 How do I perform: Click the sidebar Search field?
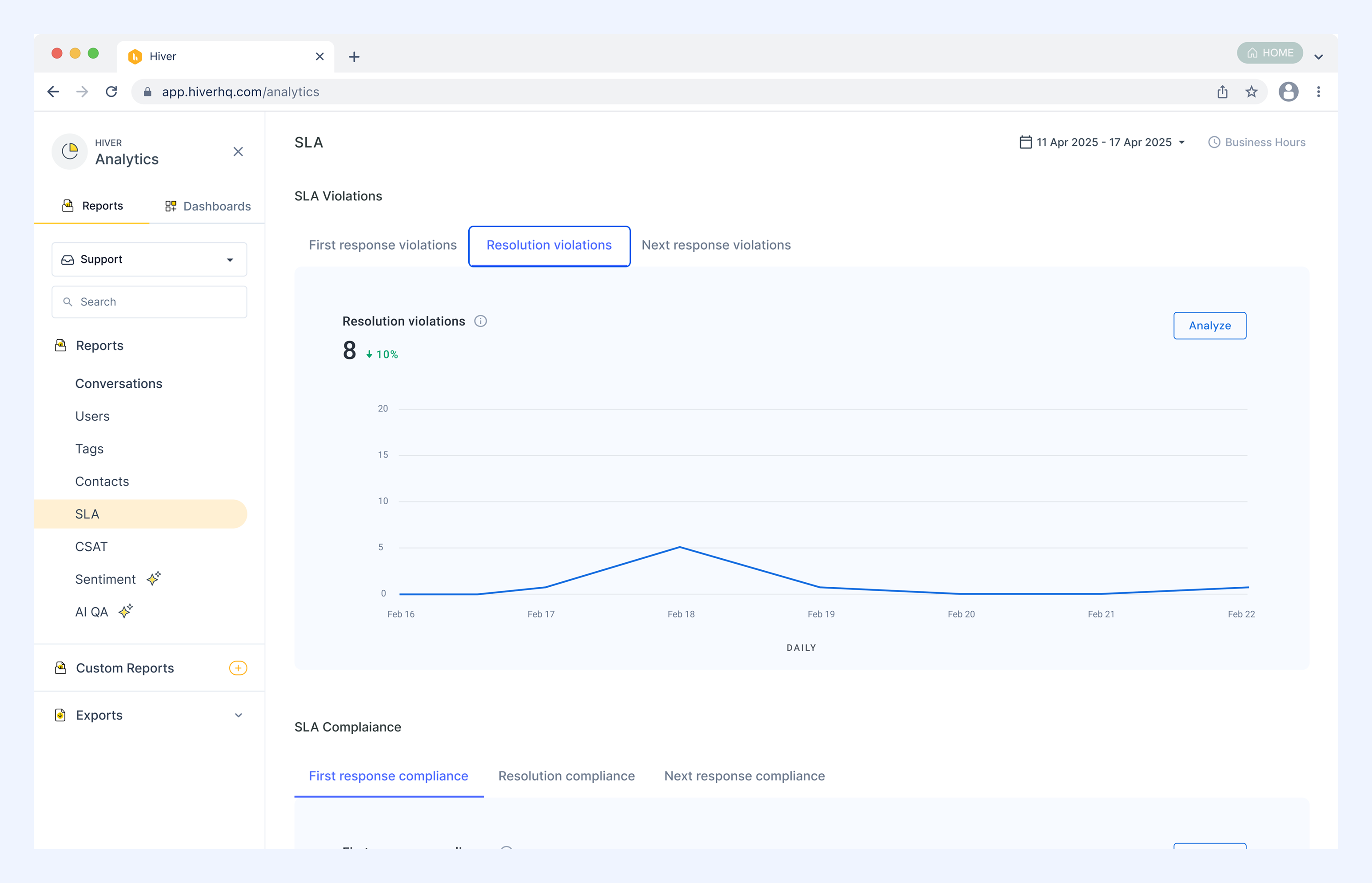[149, 302]
